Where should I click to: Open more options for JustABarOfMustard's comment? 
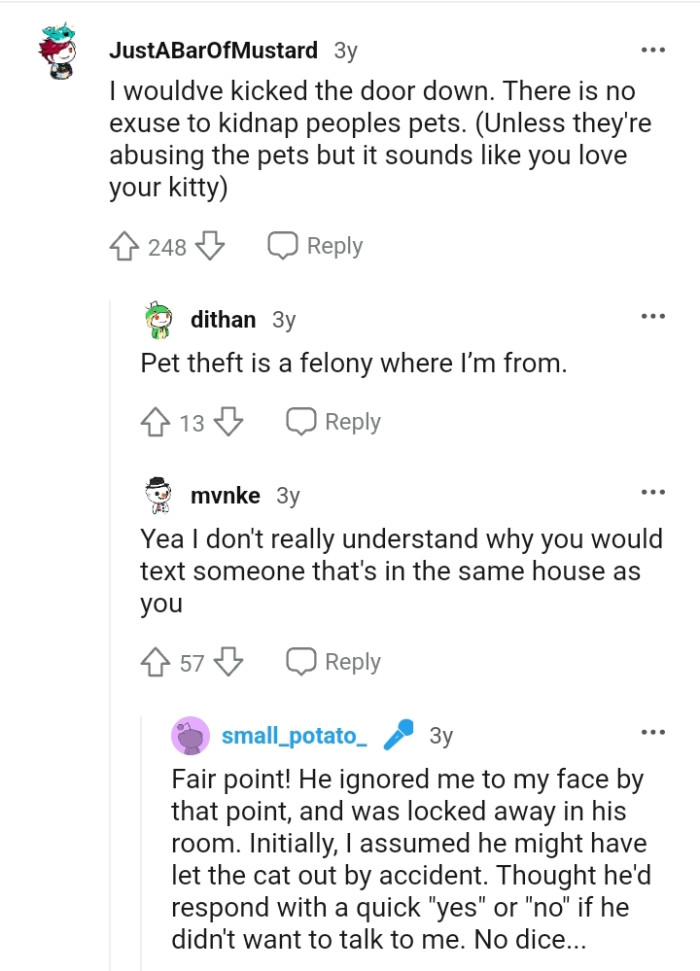coord(653,49)
